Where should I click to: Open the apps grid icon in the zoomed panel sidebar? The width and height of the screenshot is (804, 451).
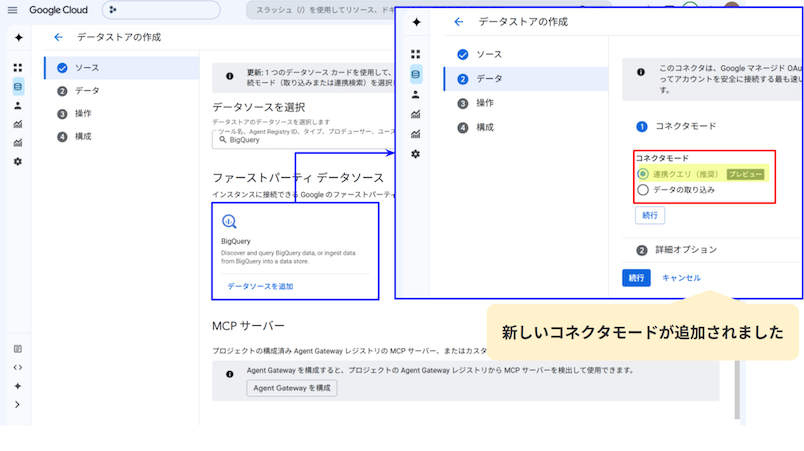click(416, 54)
